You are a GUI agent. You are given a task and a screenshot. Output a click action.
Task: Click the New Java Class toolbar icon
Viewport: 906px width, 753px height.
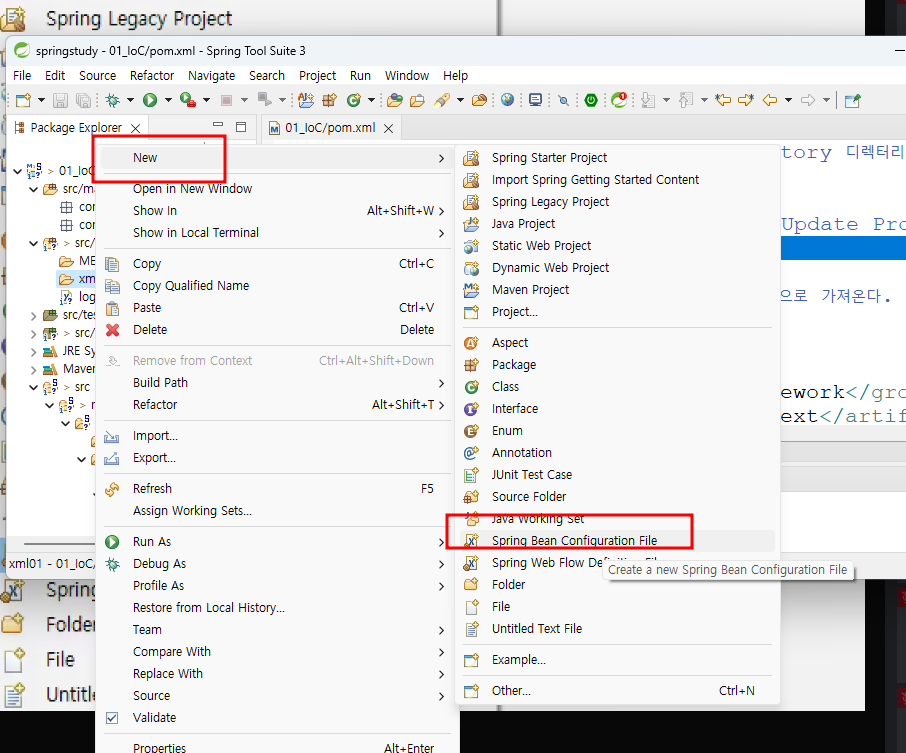coord(354,101)
